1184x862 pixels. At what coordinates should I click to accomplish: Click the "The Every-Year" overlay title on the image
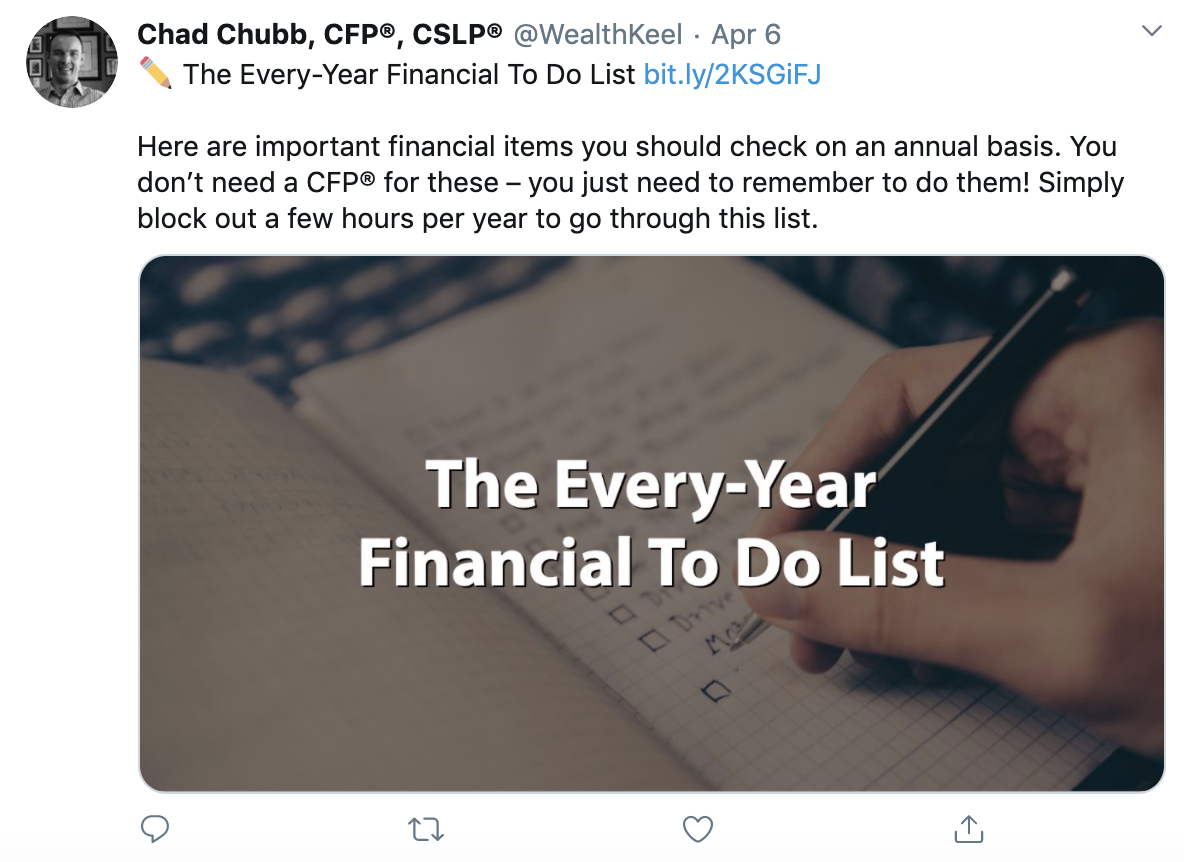pos(651,484)
